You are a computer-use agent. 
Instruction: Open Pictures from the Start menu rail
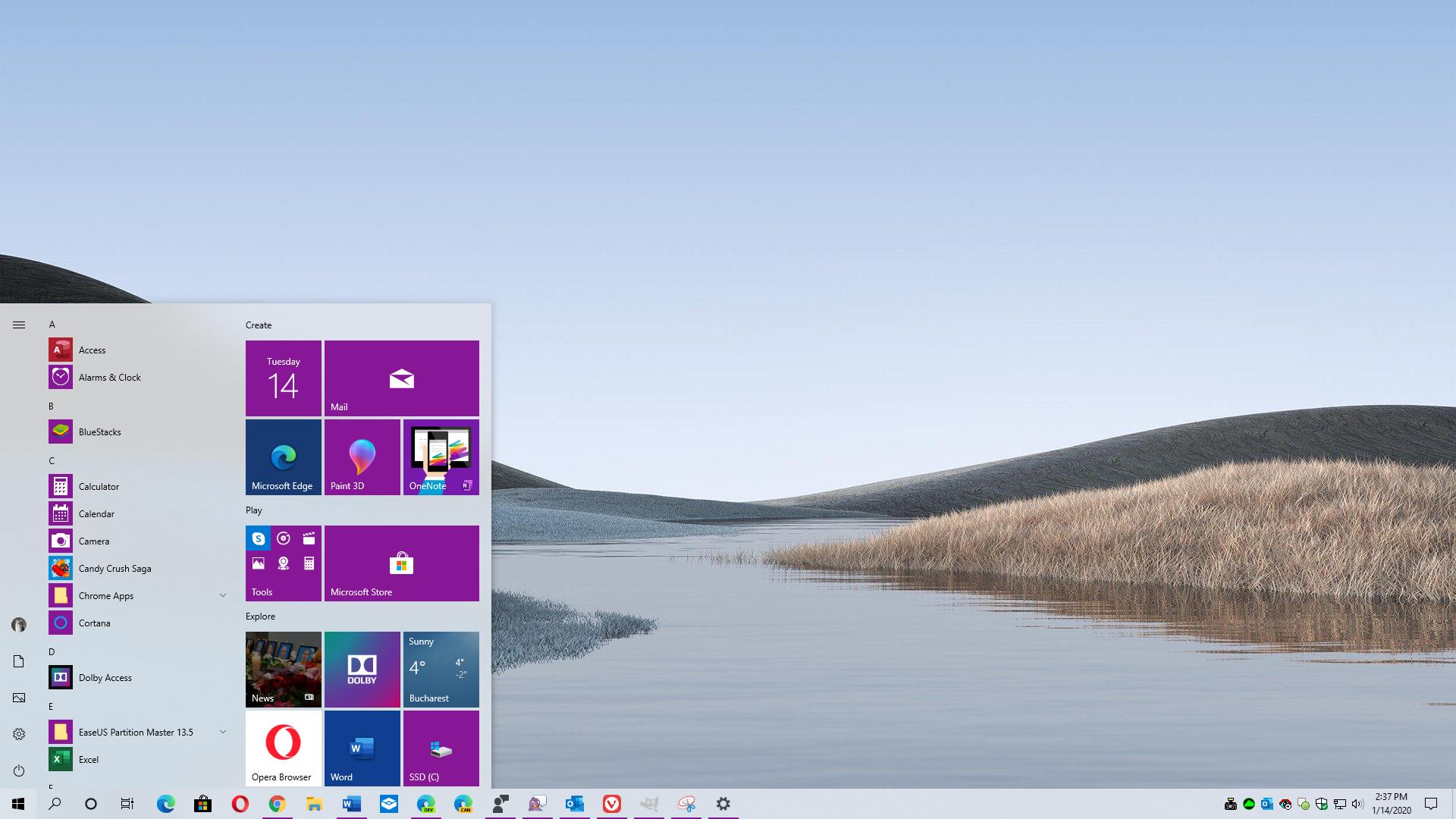pos(19,698)
